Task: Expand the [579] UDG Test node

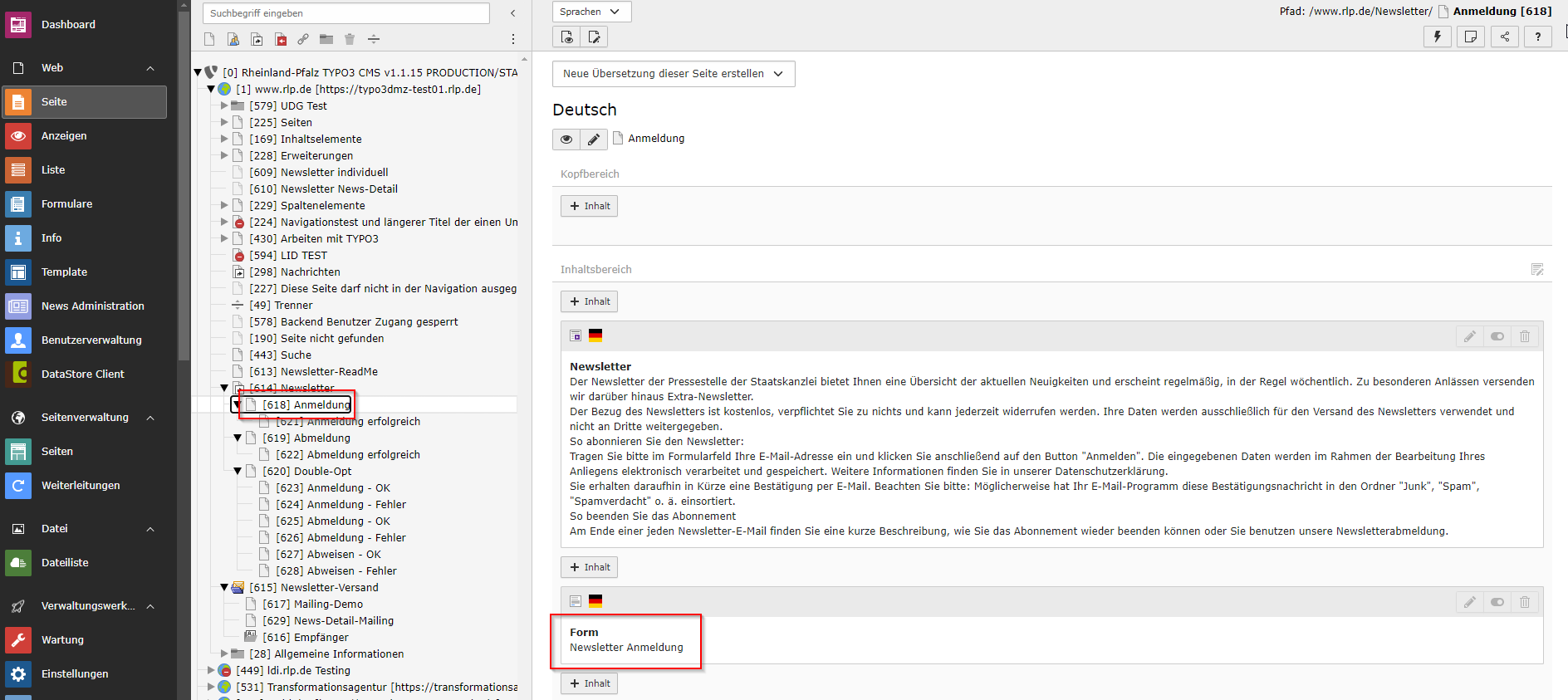Action: click(224, 106)
